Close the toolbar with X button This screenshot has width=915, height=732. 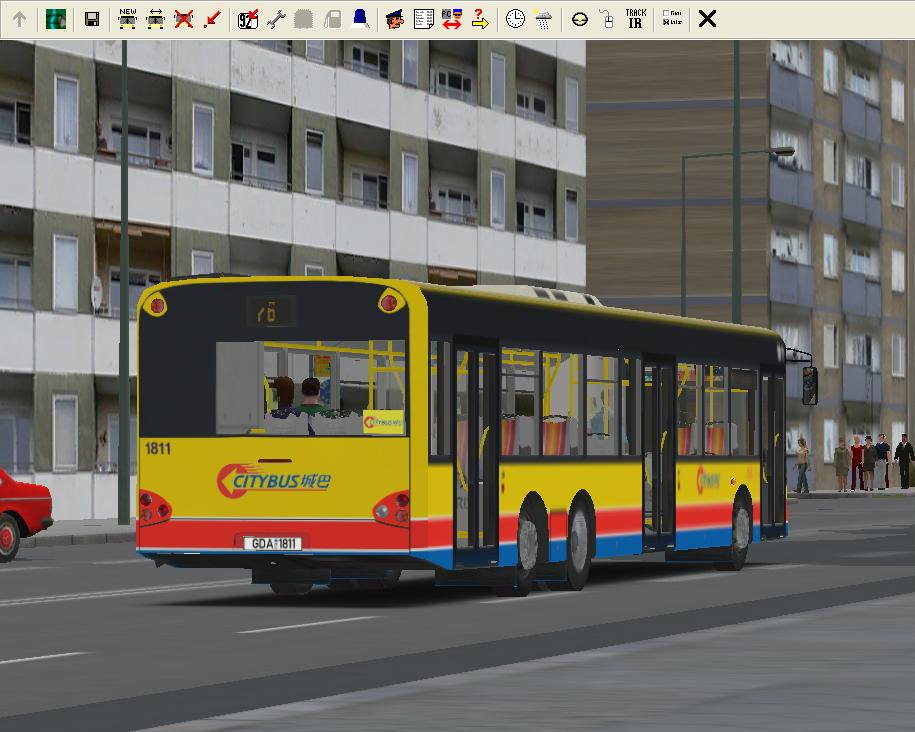[x=707, y=19]
